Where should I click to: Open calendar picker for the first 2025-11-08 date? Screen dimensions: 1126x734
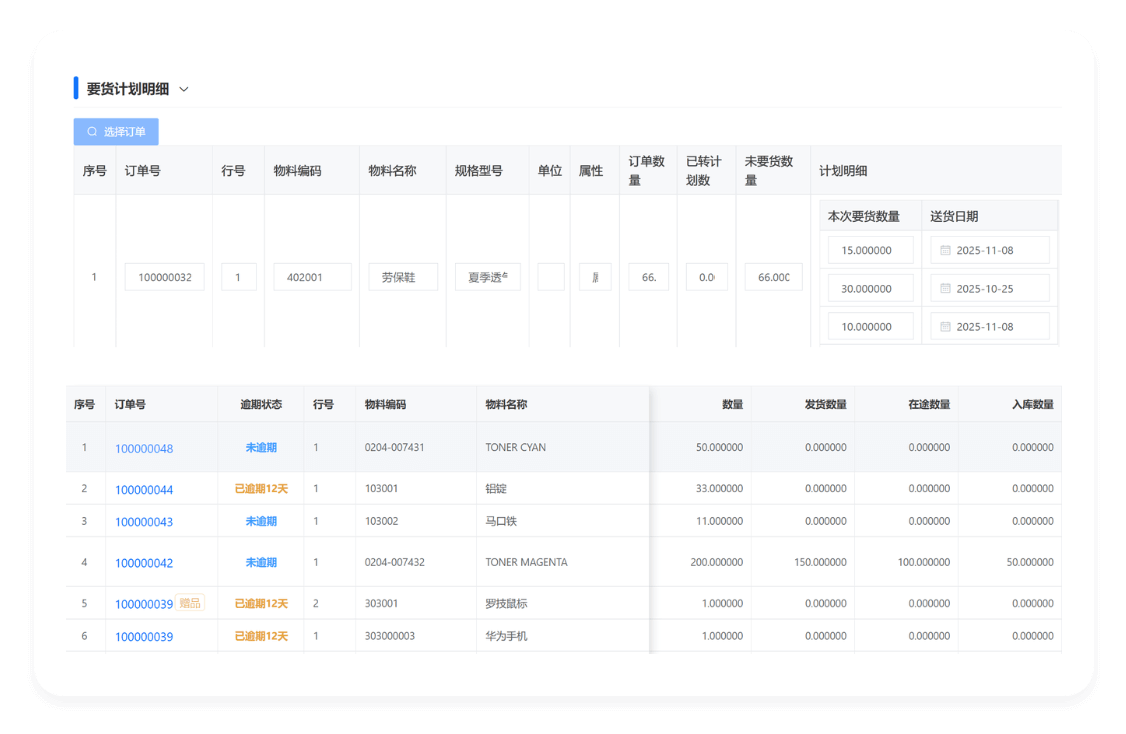pyautogui.click(x=946, y=250)
